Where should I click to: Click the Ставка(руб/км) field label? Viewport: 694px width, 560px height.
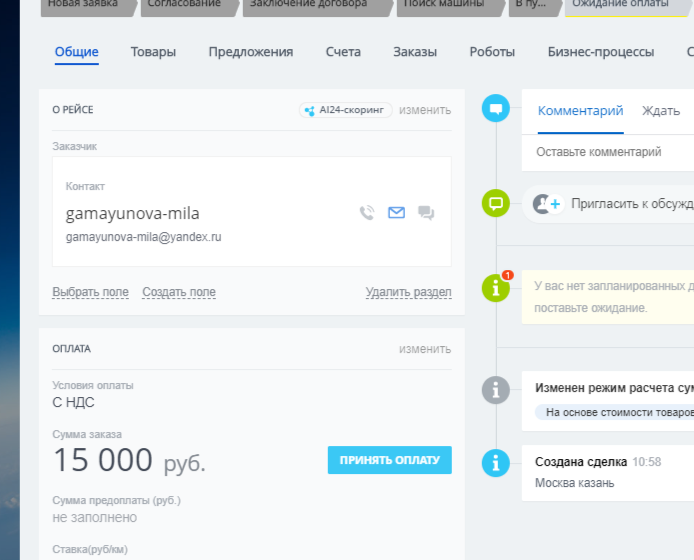click(x=90, y=549)
